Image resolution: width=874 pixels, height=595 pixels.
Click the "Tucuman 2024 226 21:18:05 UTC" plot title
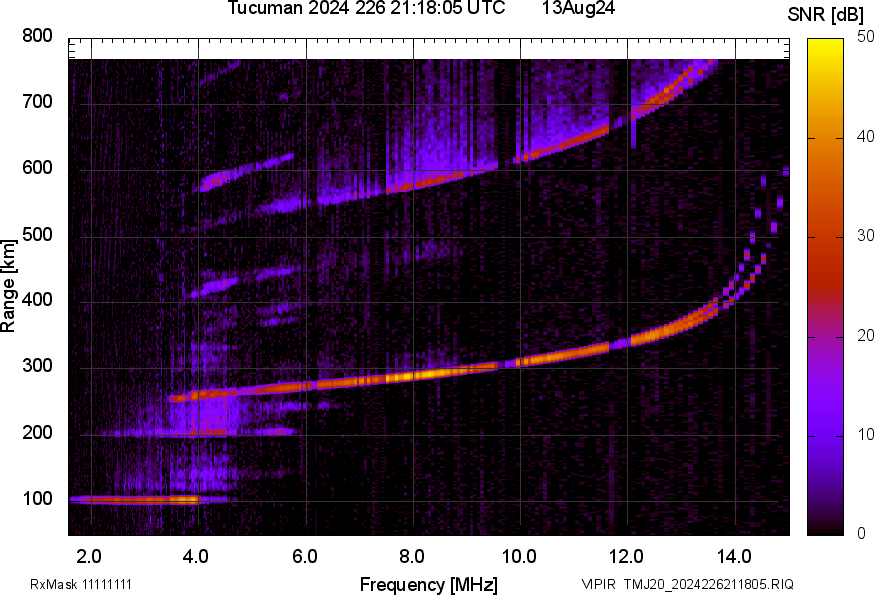click(373, 9)
